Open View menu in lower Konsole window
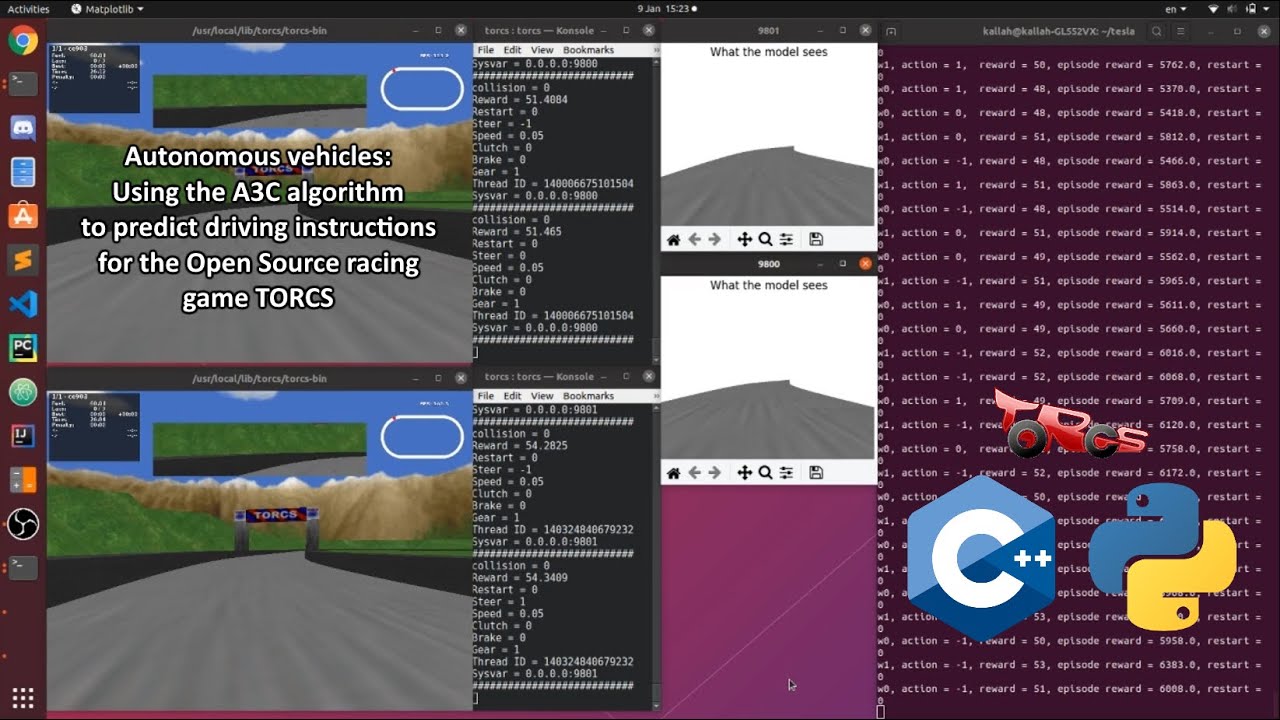The image size is (1280, 720). click(x=542, y=396)
